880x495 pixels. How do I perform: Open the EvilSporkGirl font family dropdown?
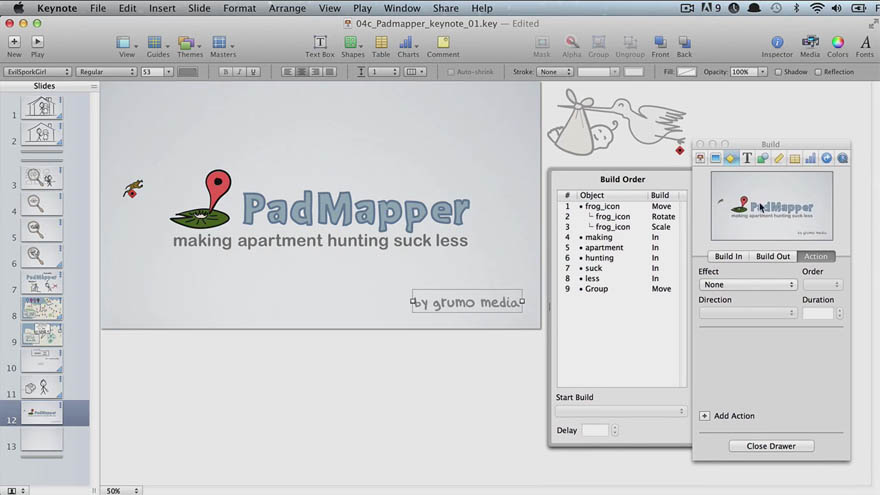(x=37, y=72)
